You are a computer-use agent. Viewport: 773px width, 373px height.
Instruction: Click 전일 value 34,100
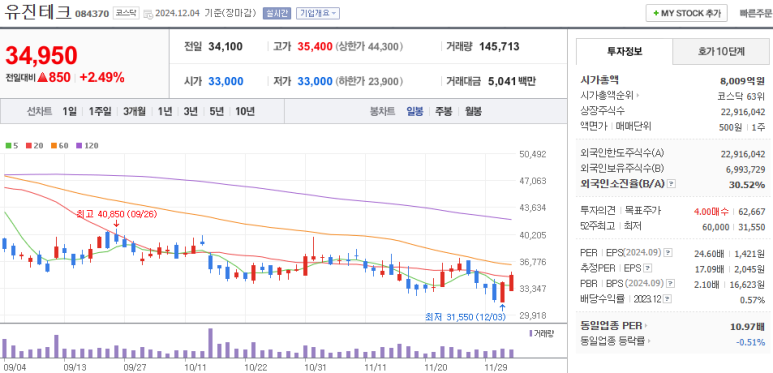(x=225, y=47)
